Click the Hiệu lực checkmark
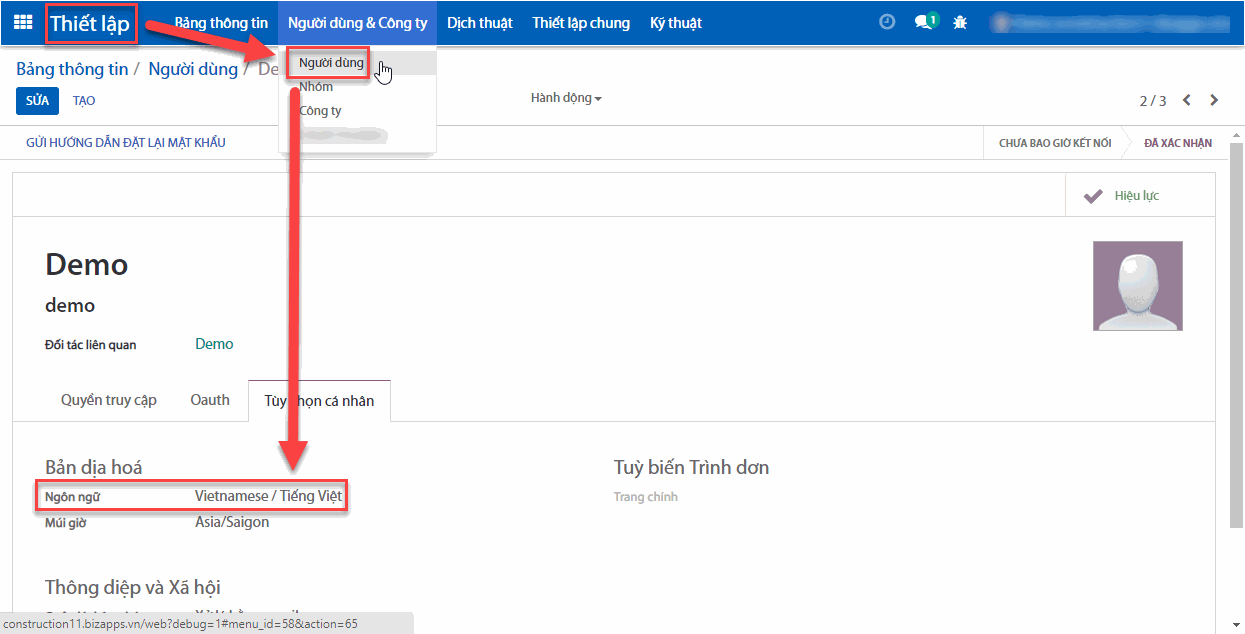The height and width of the screenshot is (634, 1245). pyautogui.click(x=1121, y=195)
